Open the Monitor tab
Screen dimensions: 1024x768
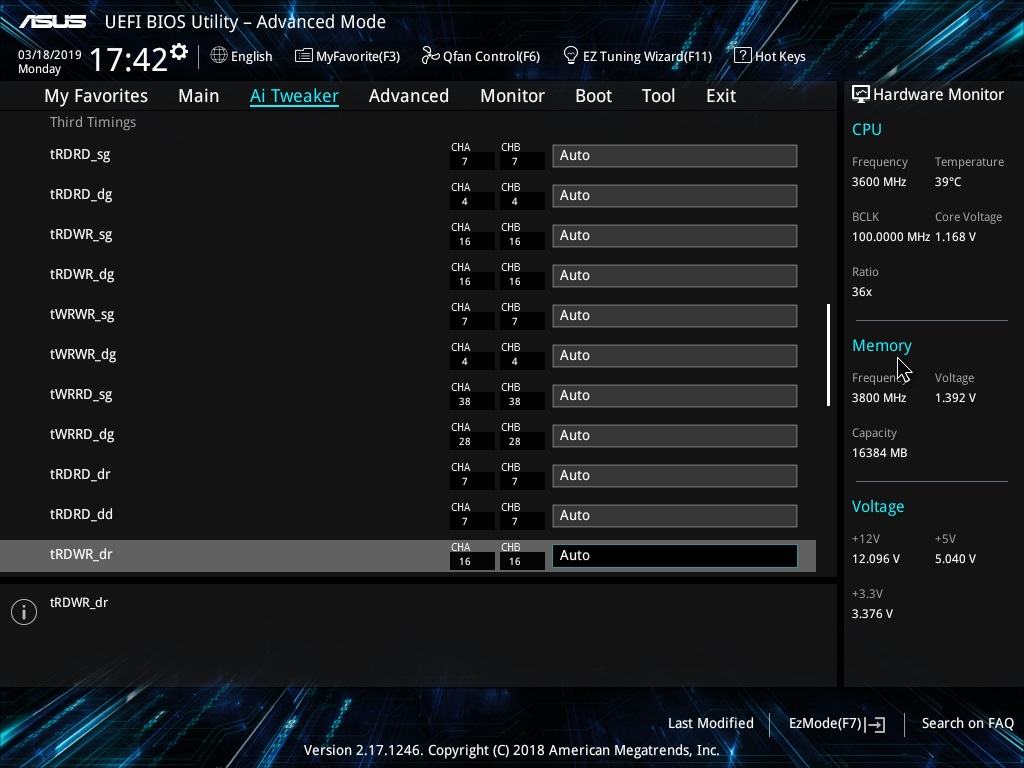512,95
